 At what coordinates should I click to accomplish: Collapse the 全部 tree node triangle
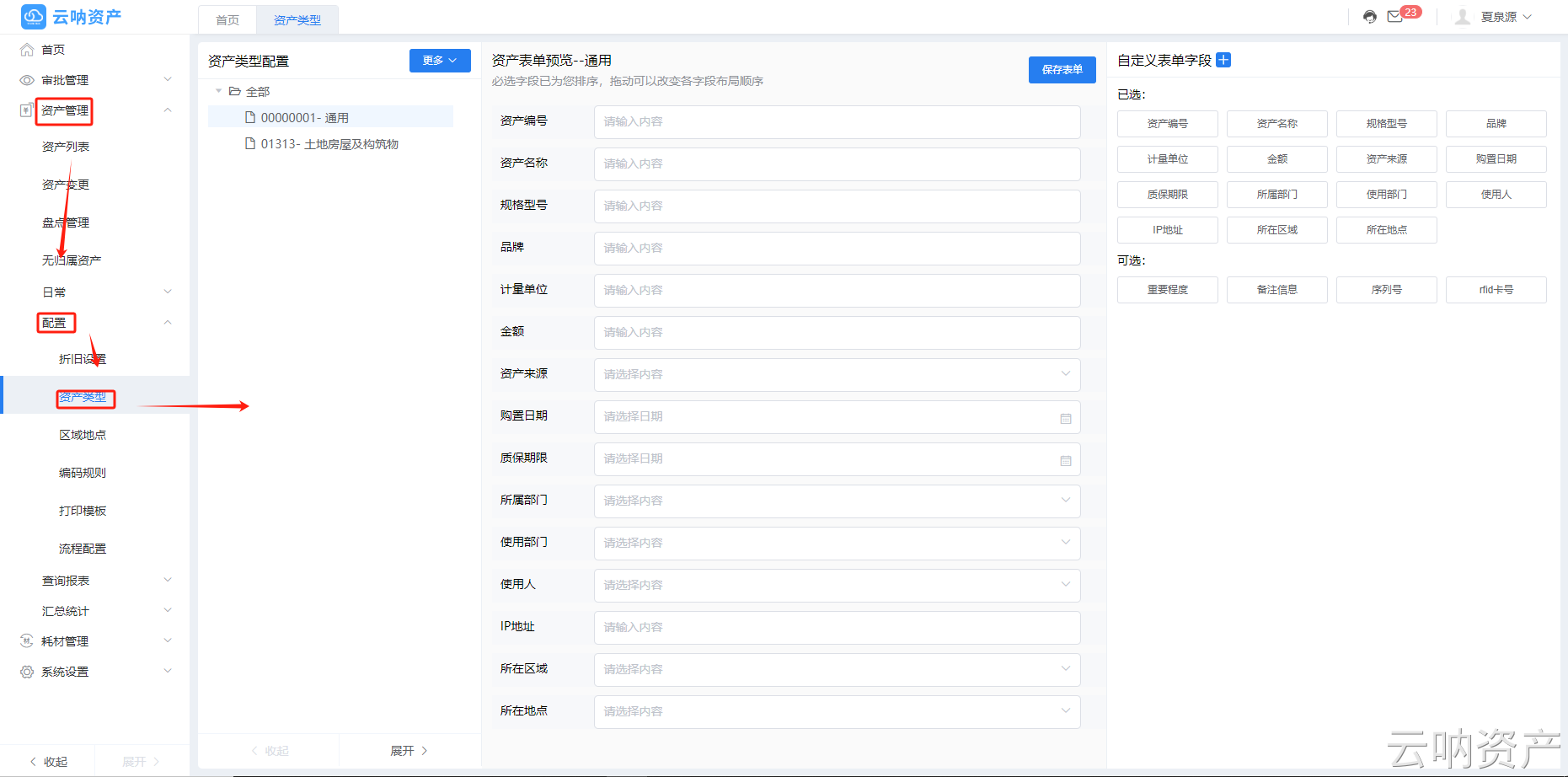point(219,91)
